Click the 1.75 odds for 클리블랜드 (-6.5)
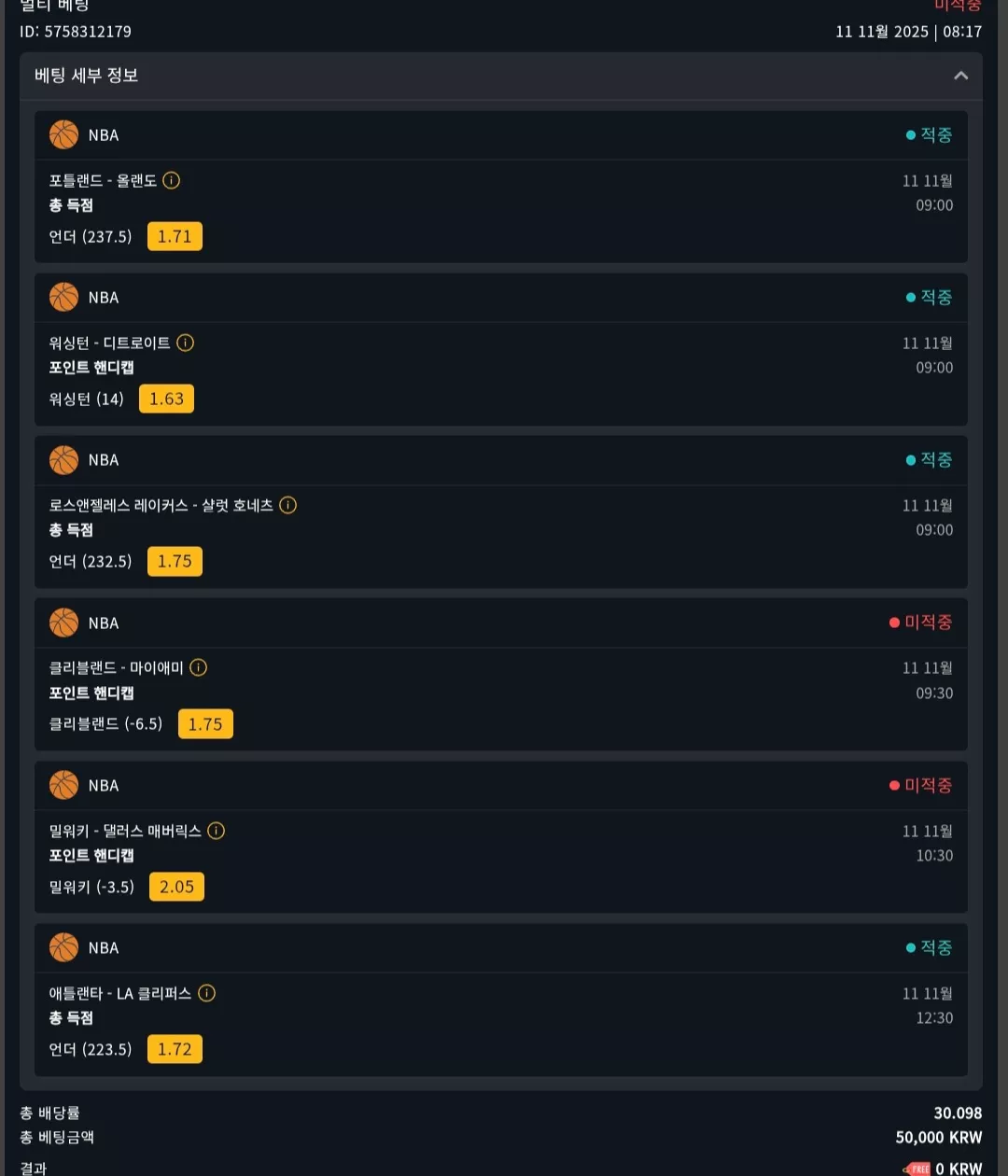Viewport: 1008px width, 1176px height. (205, 724)
